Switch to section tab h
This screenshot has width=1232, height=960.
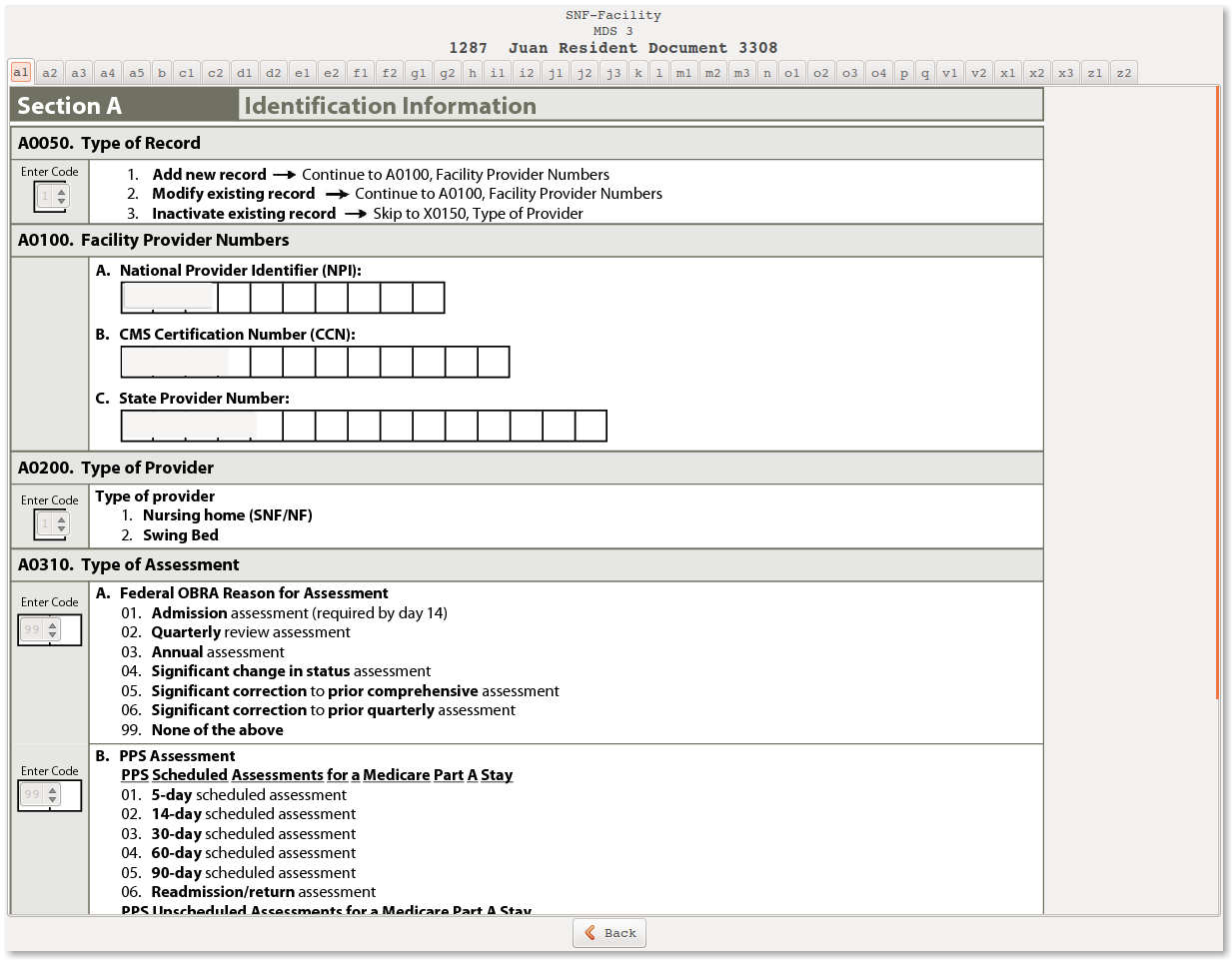473,73
